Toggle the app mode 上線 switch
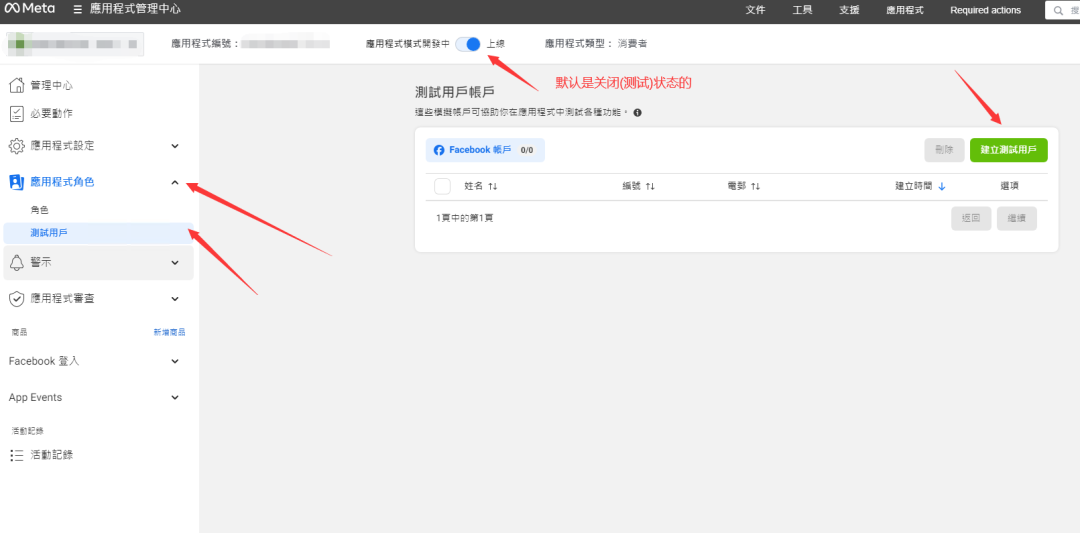The height and width of the screenshot is (533, 1080). (468, 43)
